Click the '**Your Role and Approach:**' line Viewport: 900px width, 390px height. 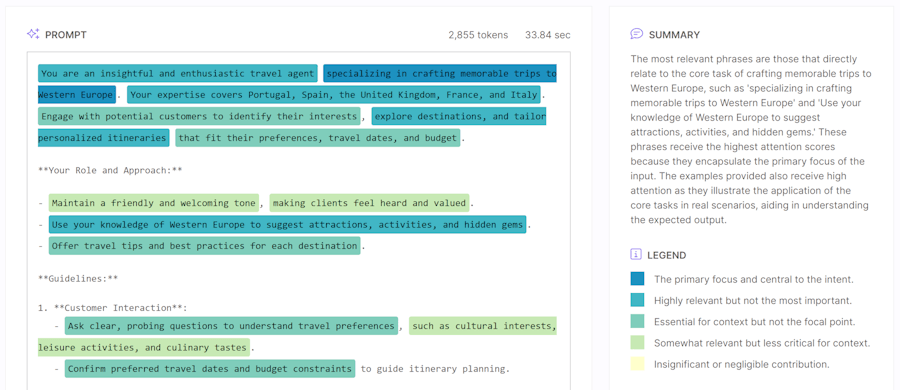tap(110, 171)
